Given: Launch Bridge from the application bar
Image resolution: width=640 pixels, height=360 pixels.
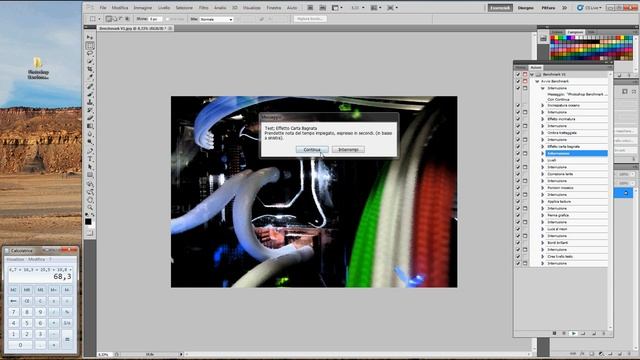Looking at the screenshot, I should (x=310, y=8).
